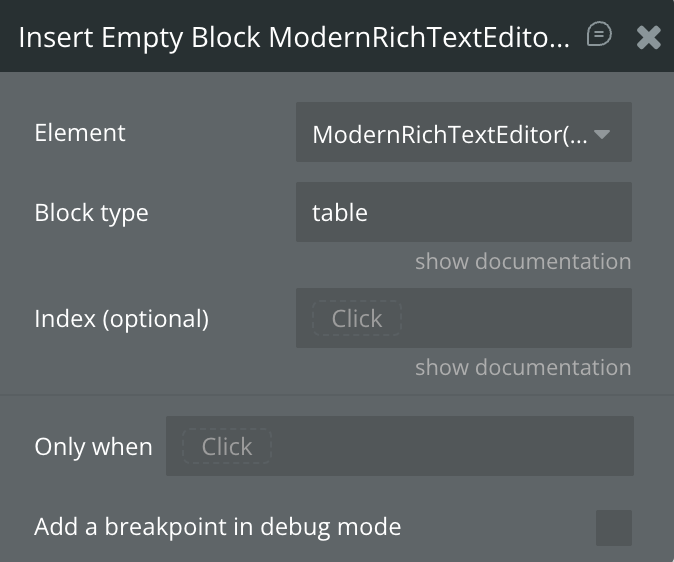
Task: Show documentation for Index (optional)
Action: 523,368
